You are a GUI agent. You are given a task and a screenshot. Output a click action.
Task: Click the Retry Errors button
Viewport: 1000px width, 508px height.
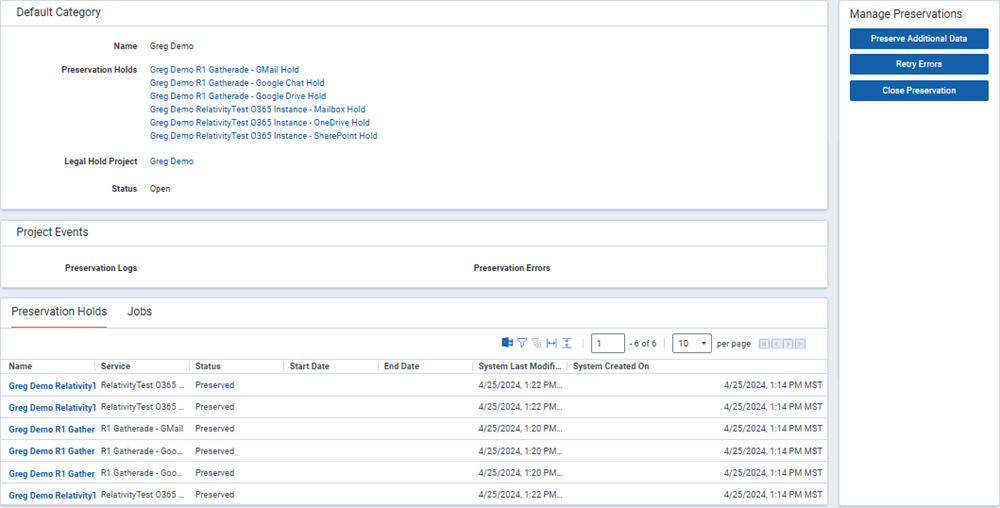point(919,64)
